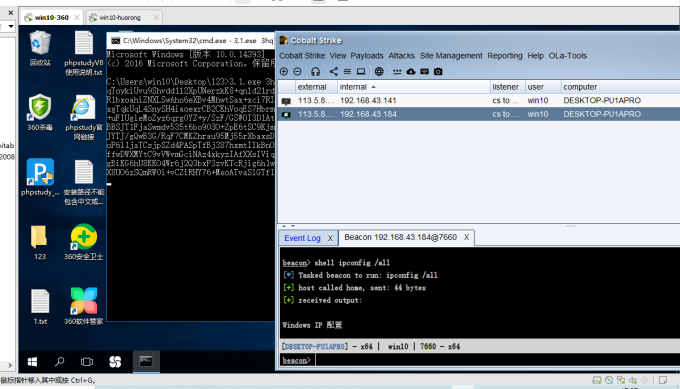The width and height of the screenshot is (680, 389).
Task: Focus the beacon command input field
Action: click(x=497, y=360)
